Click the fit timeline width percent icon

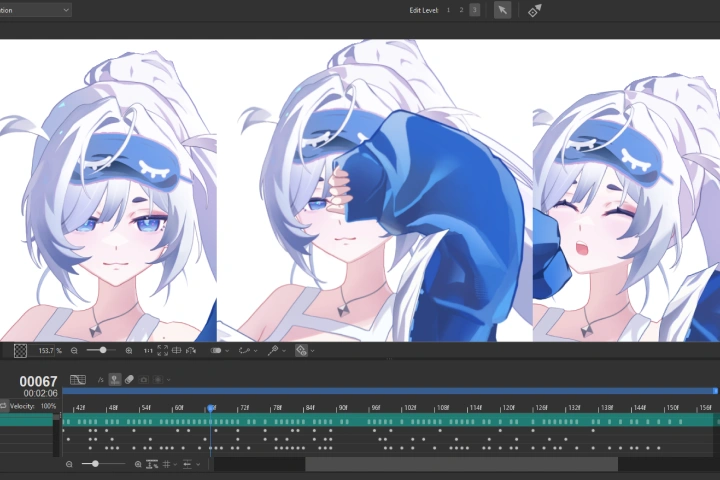coord(152,464)
